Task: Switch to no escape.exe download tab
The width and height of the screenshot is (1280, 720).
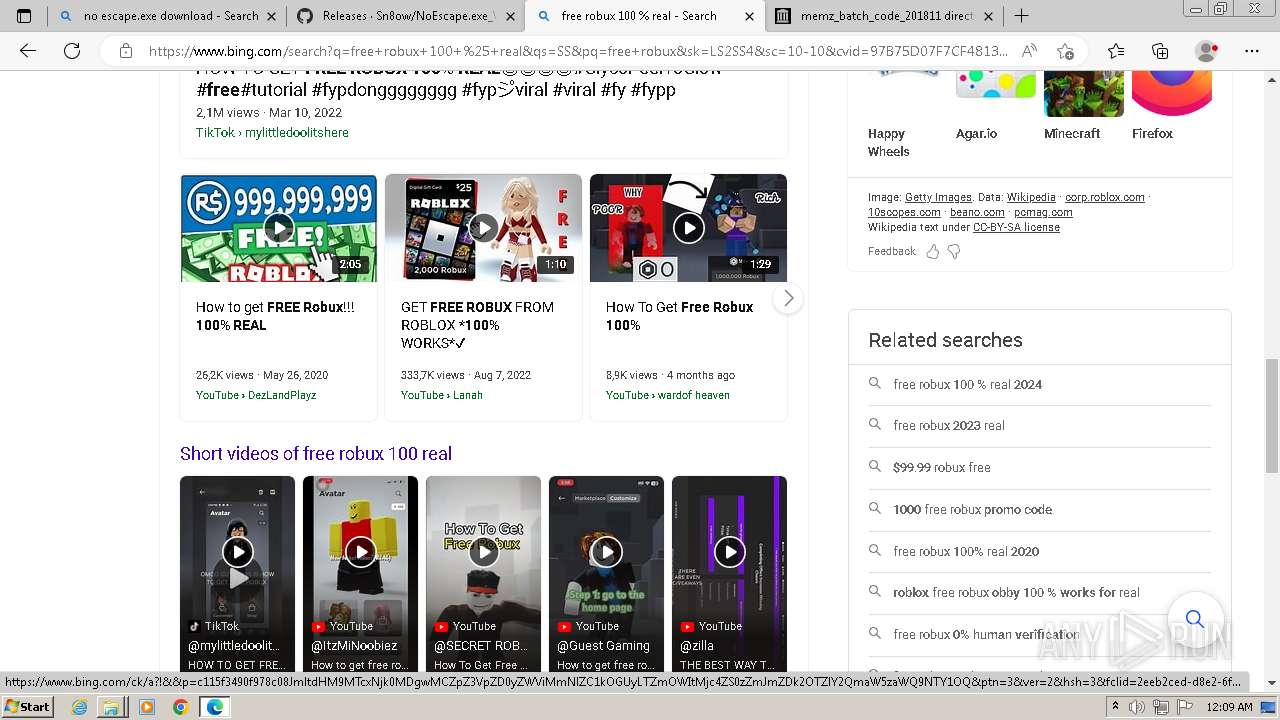Action: 160,16
